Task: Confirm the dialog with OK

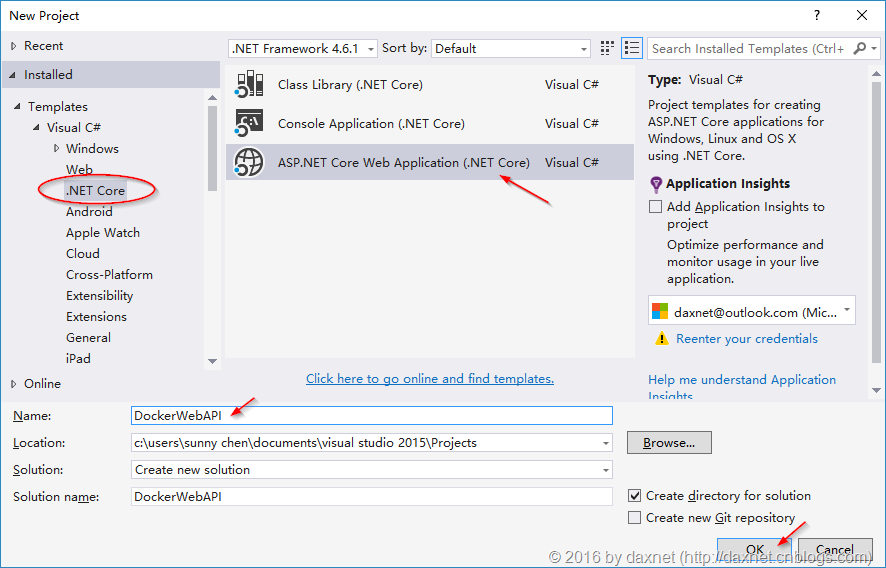Action: (x=754, y=549)
